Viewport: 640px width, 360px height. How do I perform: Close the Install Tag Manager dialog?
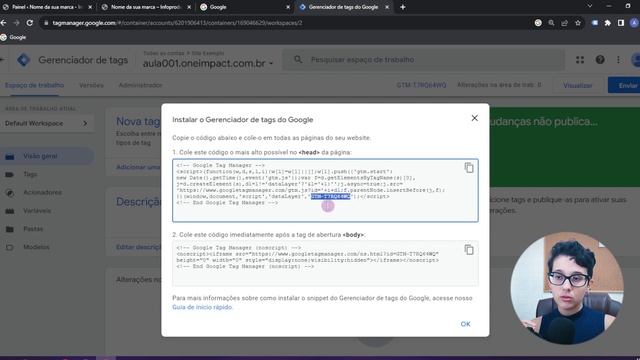tap(474, 118)
